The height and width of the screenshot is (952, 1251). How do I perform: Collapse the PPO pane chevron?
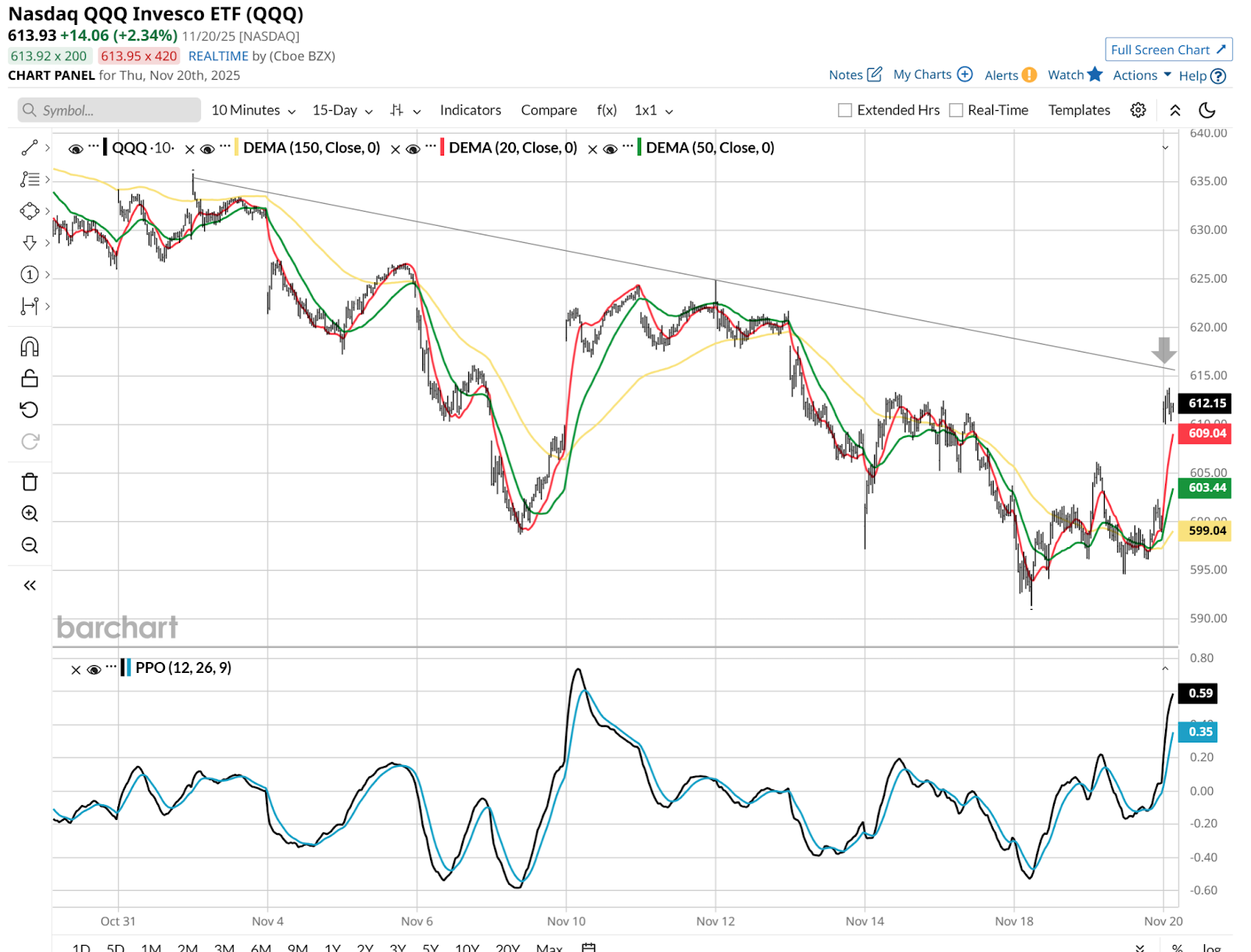pyautogui.click(x=1165, y=669)
